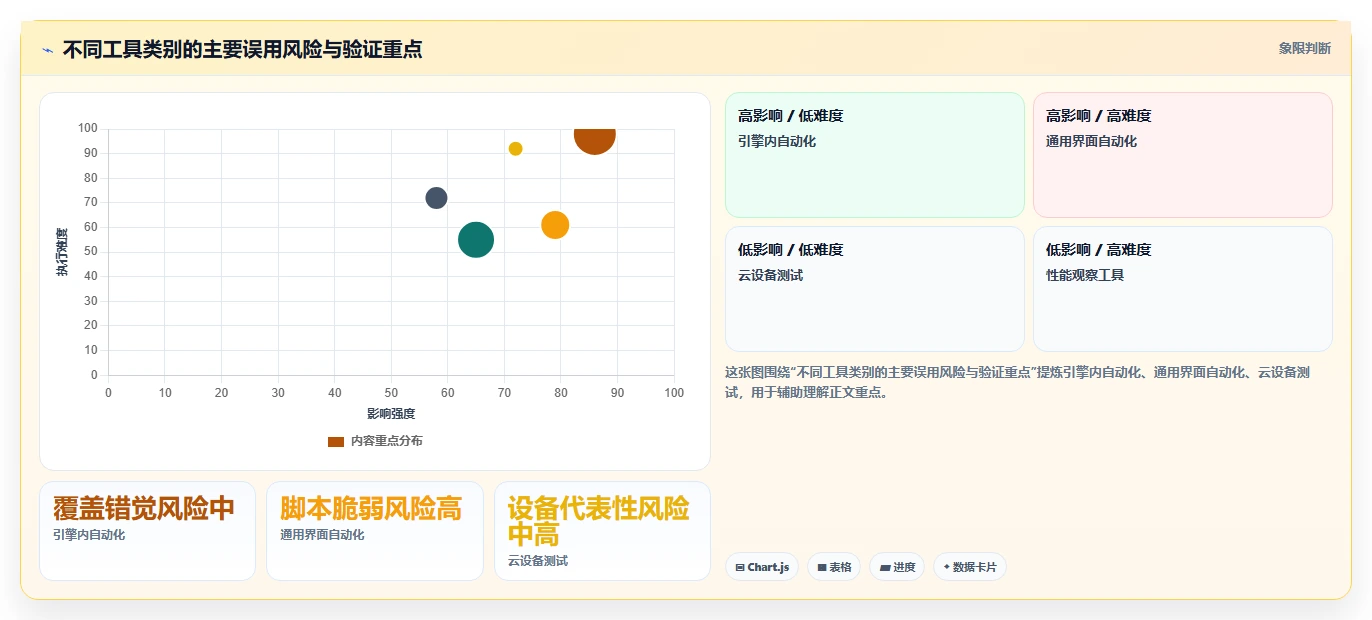Click 通用界面自动化 text in the pink card
1372x620 pixels.
click(x=1091, y=141)
